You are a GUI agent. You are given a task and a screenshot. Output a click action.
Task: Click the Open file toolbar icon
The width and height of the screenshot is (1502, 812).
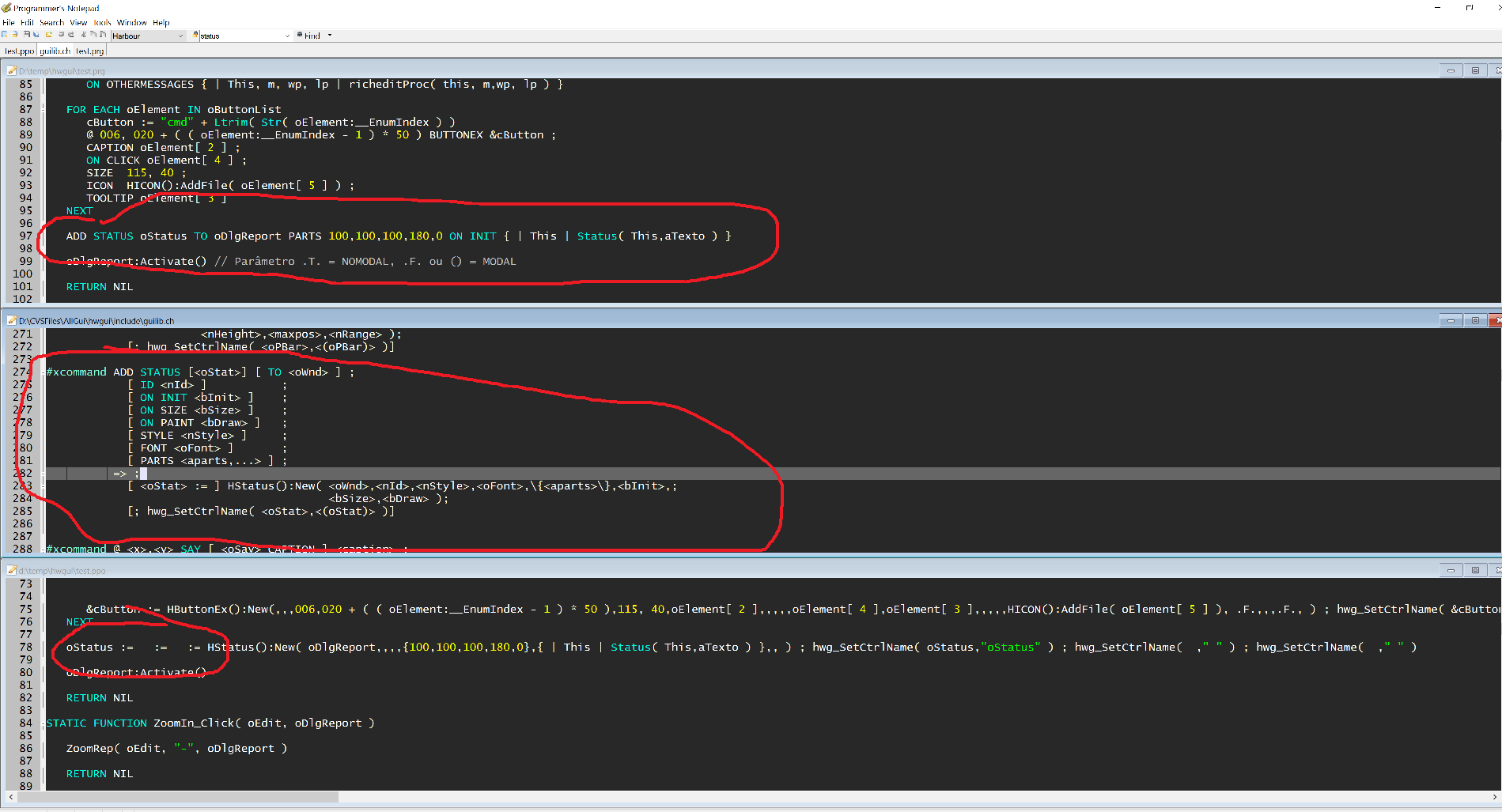(x=15, y=35)
